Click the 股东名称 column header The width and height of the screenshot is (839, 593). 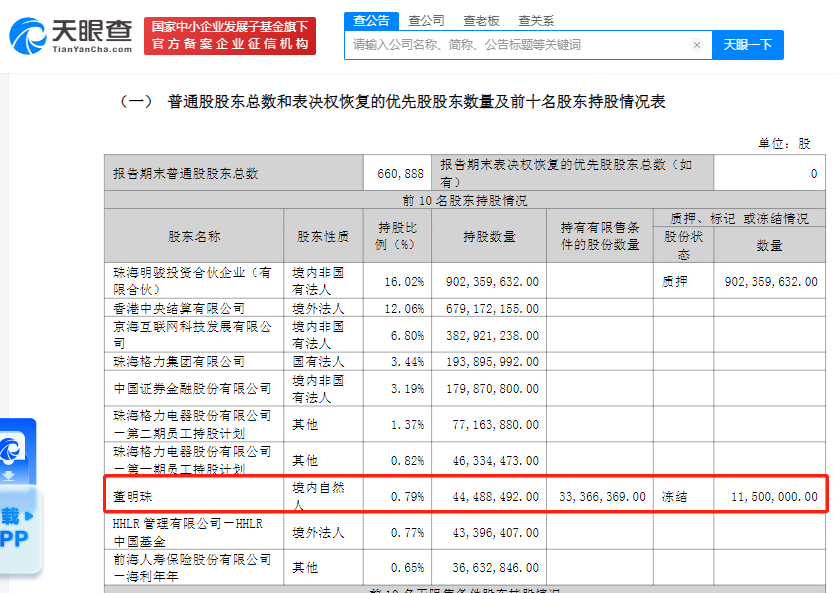[x=194, y=235]
